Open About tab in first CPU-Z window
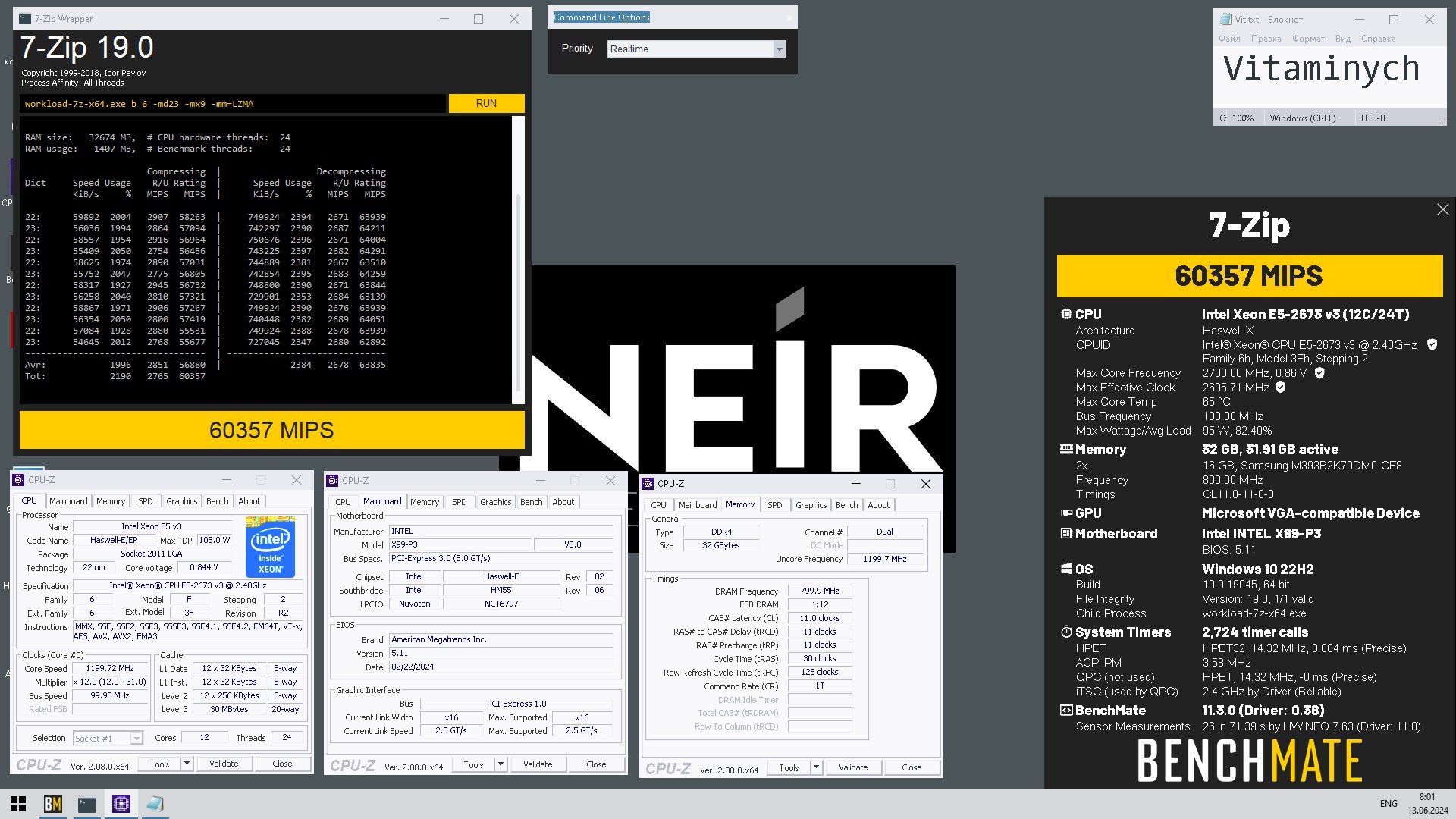1456x819 pixels. point(249,501)
